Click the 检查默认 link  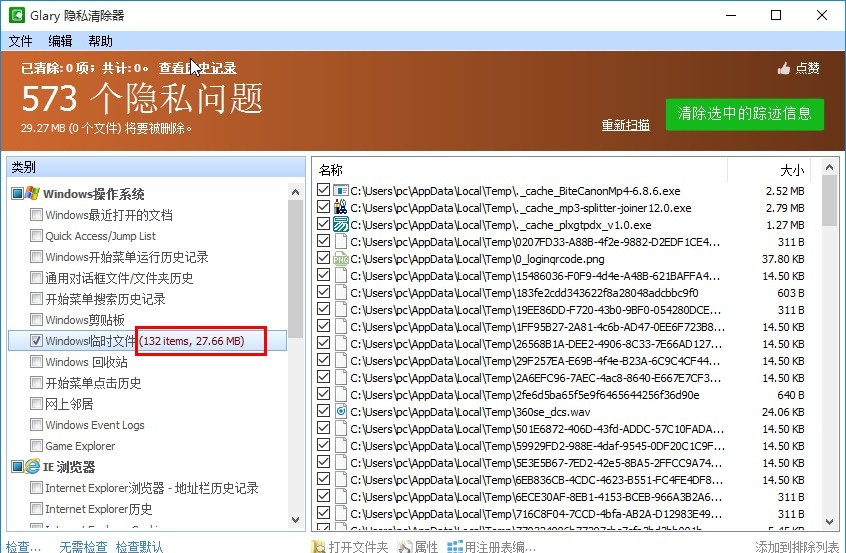click(139, 547)
